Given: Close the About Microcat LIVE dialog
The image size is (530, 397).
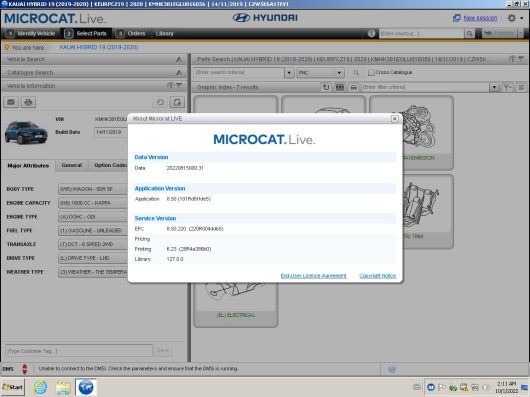Looking at the screenshot, I should [x=394, y=119].
